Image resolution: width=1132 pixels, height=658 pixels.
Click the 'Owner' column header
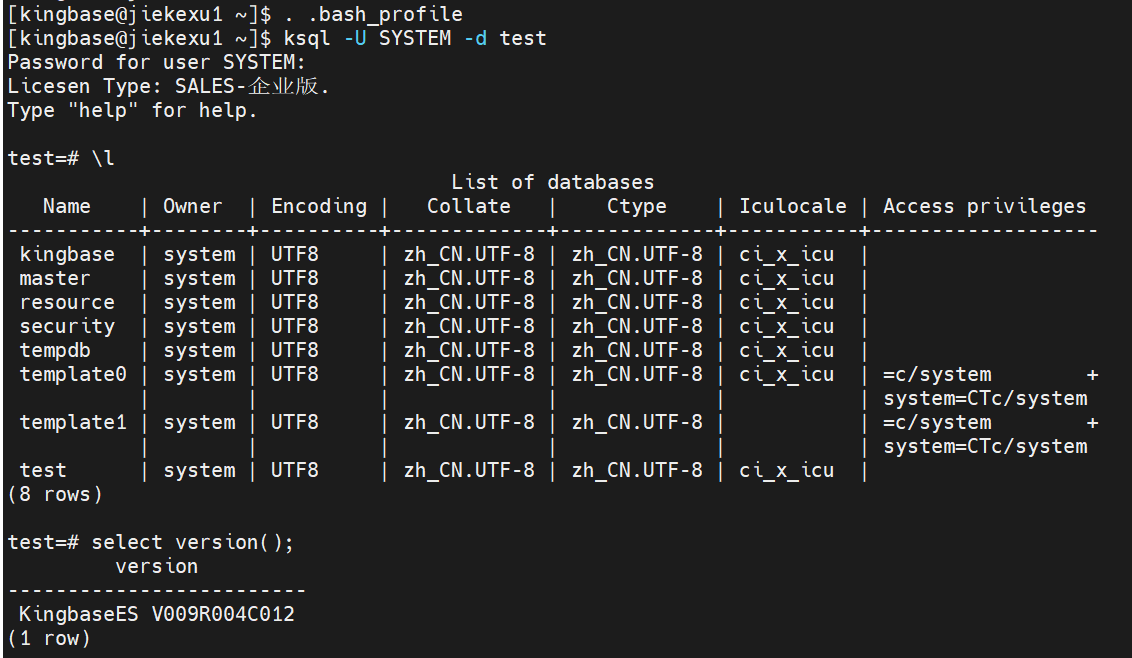click(193, 206)
